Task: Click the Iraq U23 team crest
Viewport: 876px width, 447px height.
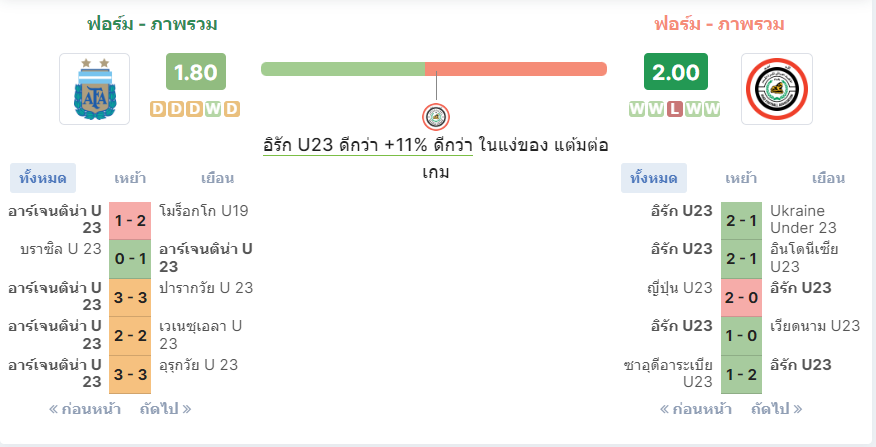Action: click(x=777, y=89)
